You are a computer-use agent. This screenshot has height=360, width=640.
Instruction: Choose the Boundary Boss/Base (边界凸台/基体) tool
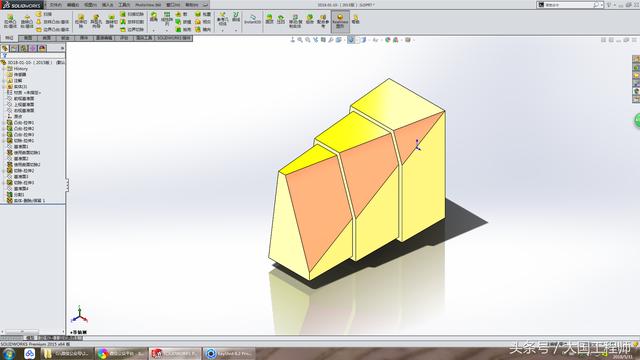coord(52,29)
